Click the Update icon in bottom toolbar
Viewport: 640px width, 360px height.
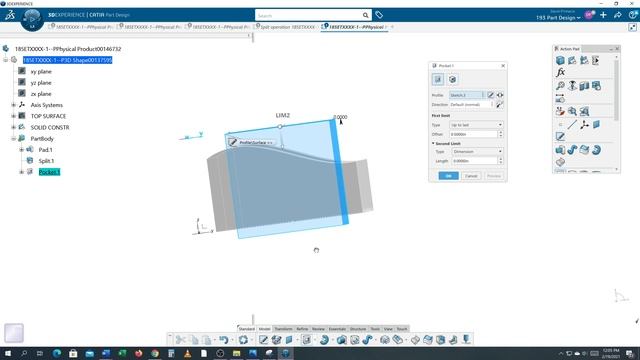click(243, 340)
